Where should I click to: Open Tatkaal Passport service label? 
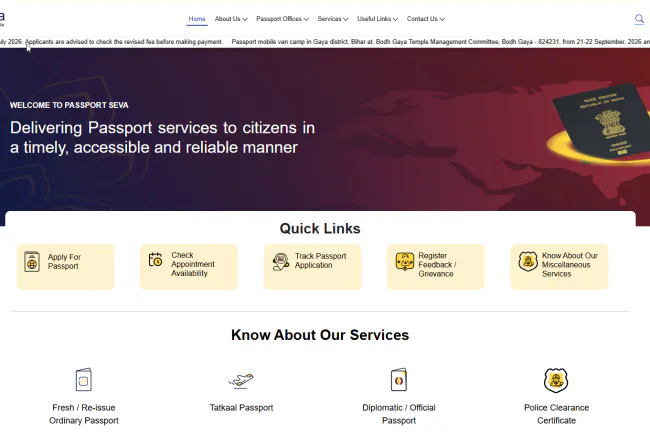(x=241, y=408)
